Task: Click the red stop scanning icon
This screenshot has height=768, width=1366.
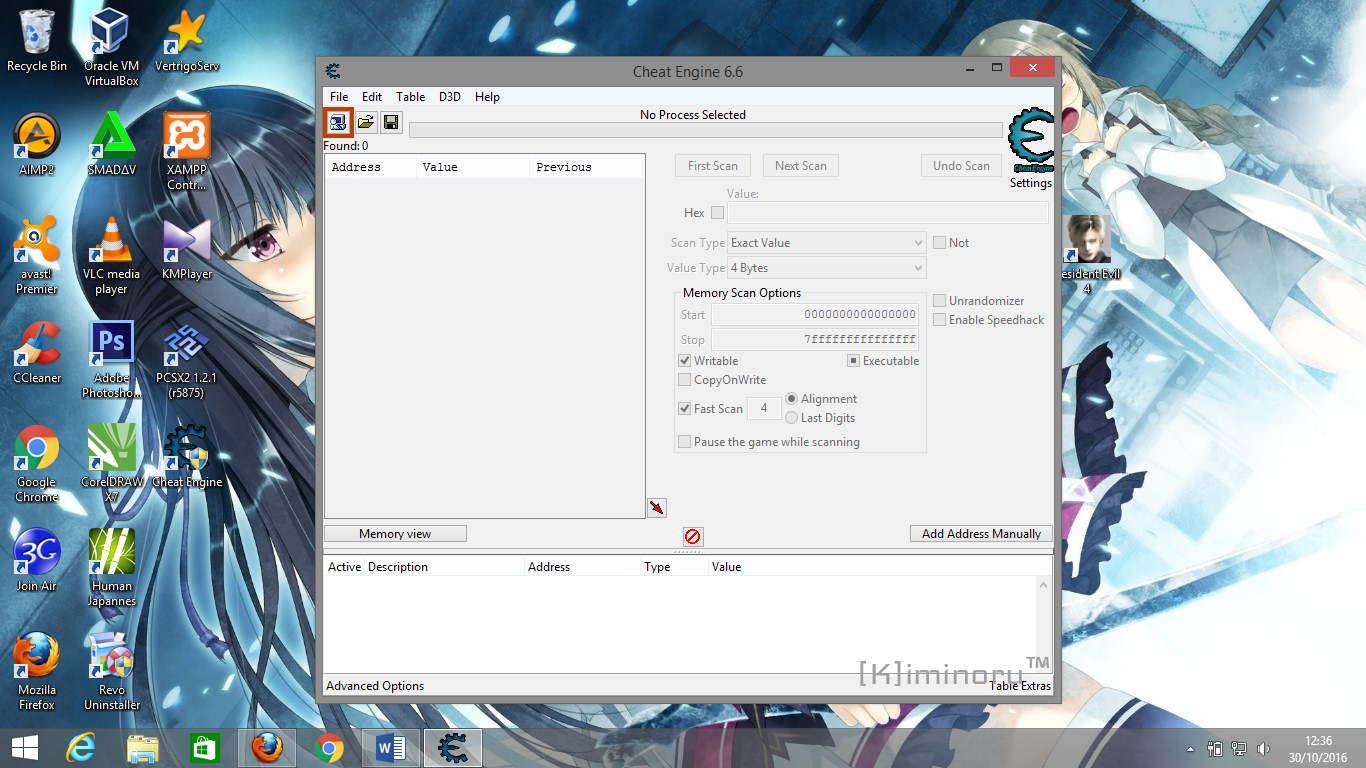Action: (692, 536)
